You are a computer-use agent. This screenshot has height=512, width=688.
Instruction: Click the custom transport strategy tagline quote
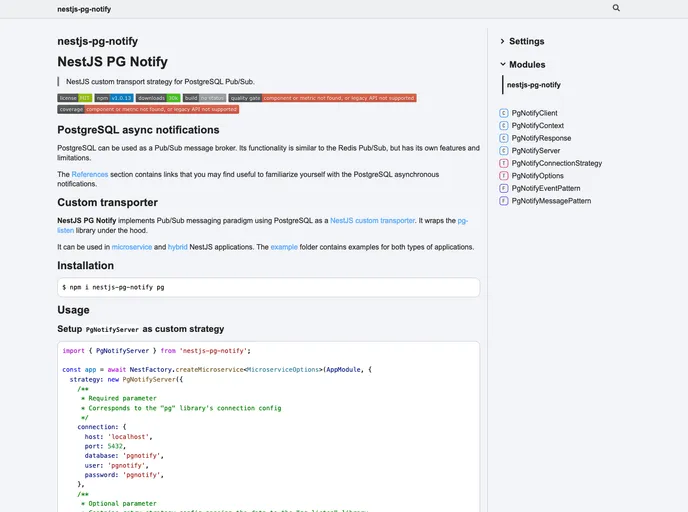point(160,82)
